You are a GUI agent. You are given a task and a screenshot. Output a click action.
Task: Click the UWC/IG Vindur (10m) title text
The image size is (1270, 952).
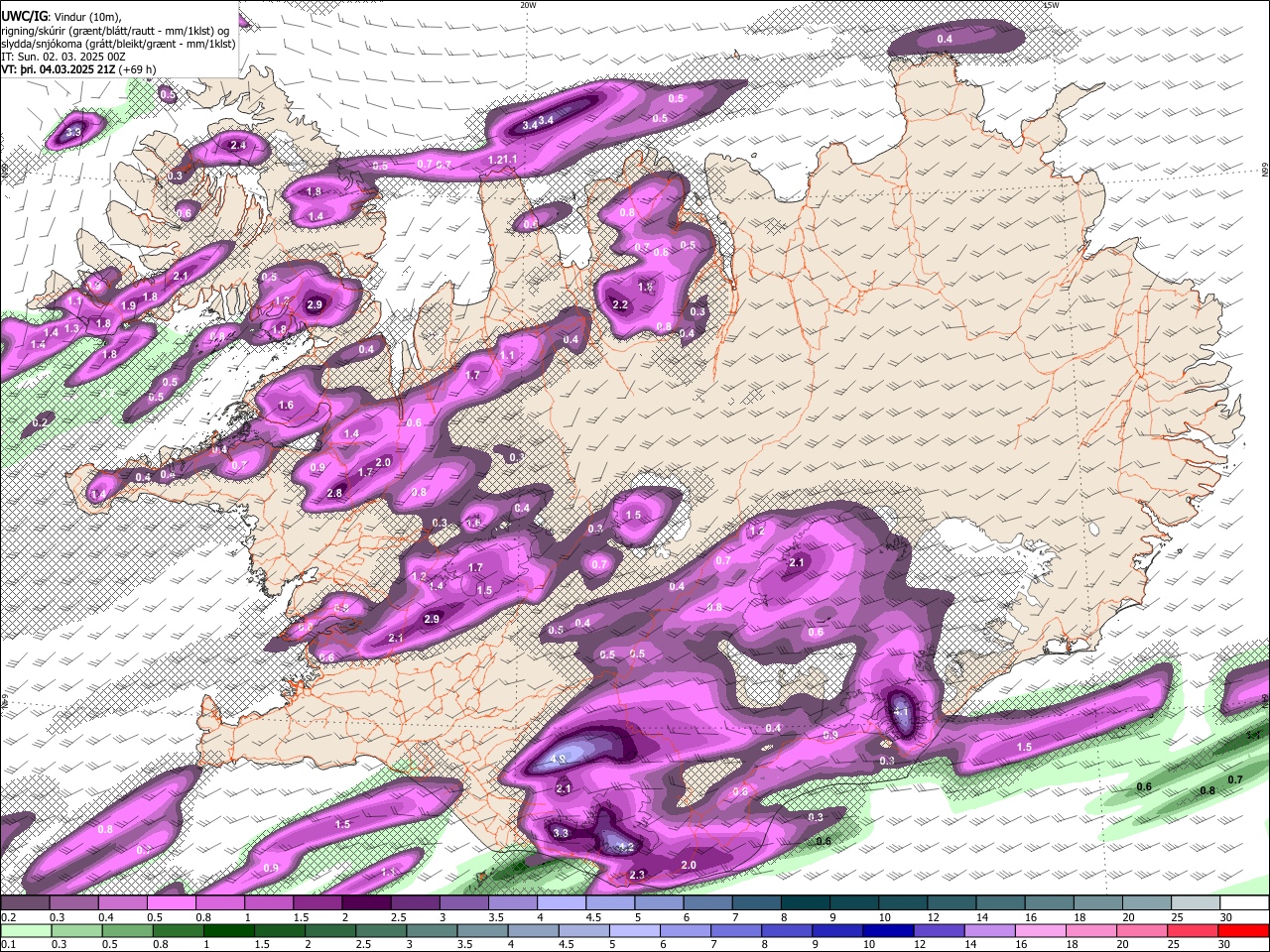coord(62,17)
